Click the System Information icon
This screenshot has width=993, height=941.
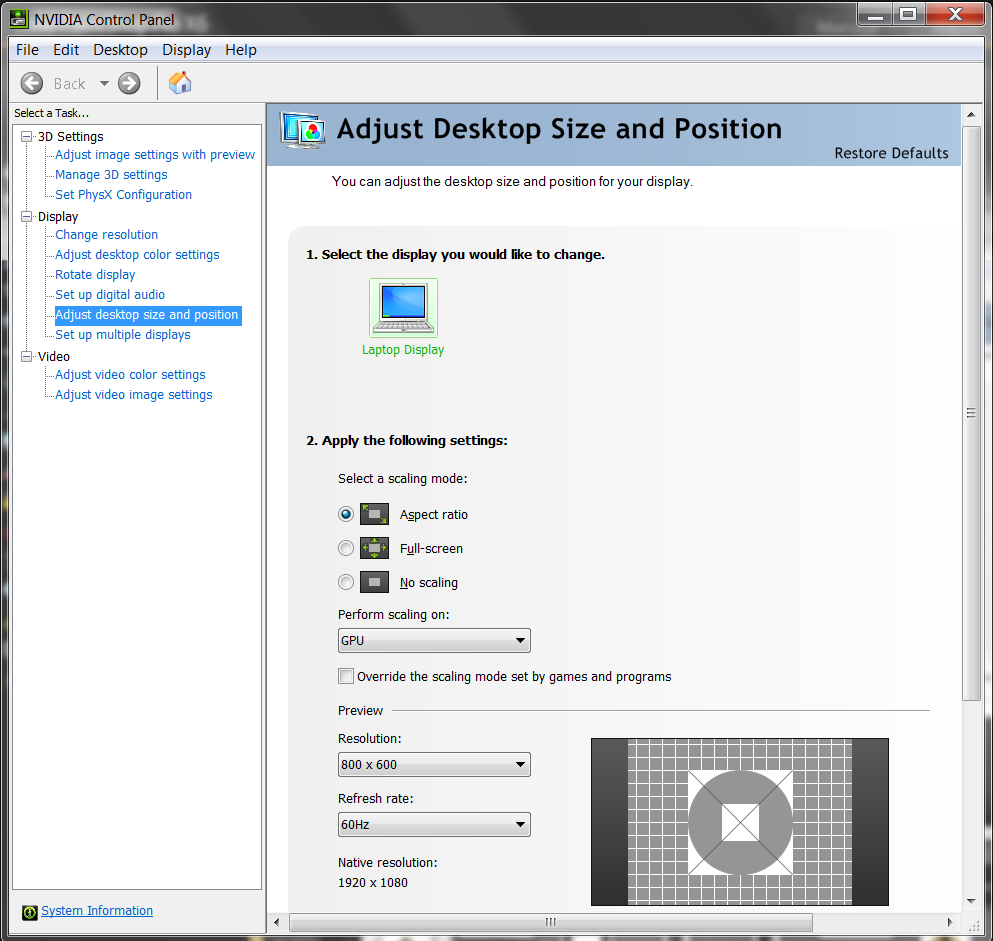[x=29, y=911]
